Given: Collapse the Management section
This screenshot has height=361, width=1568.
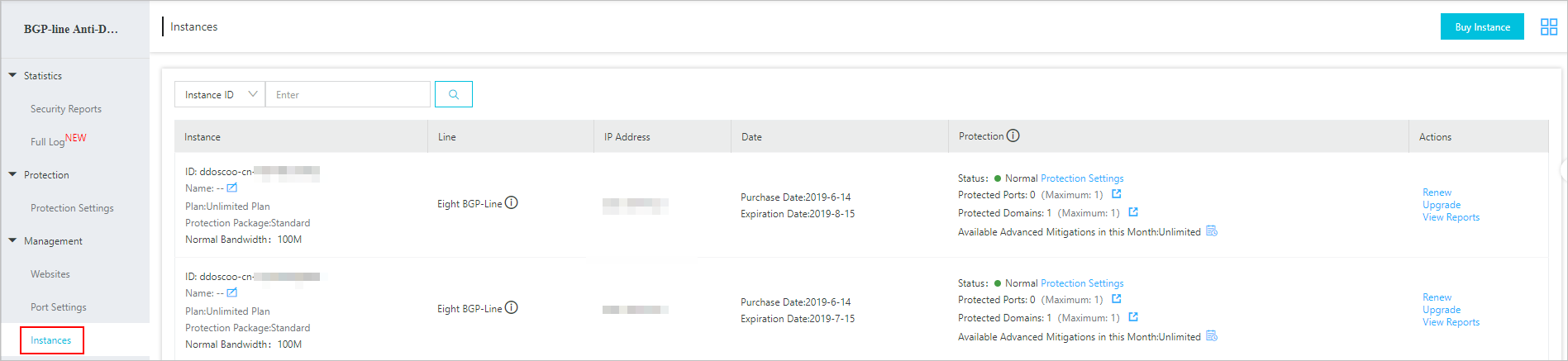Looking at the screenshot, I should pyautogui.click(x=12, y=240).
